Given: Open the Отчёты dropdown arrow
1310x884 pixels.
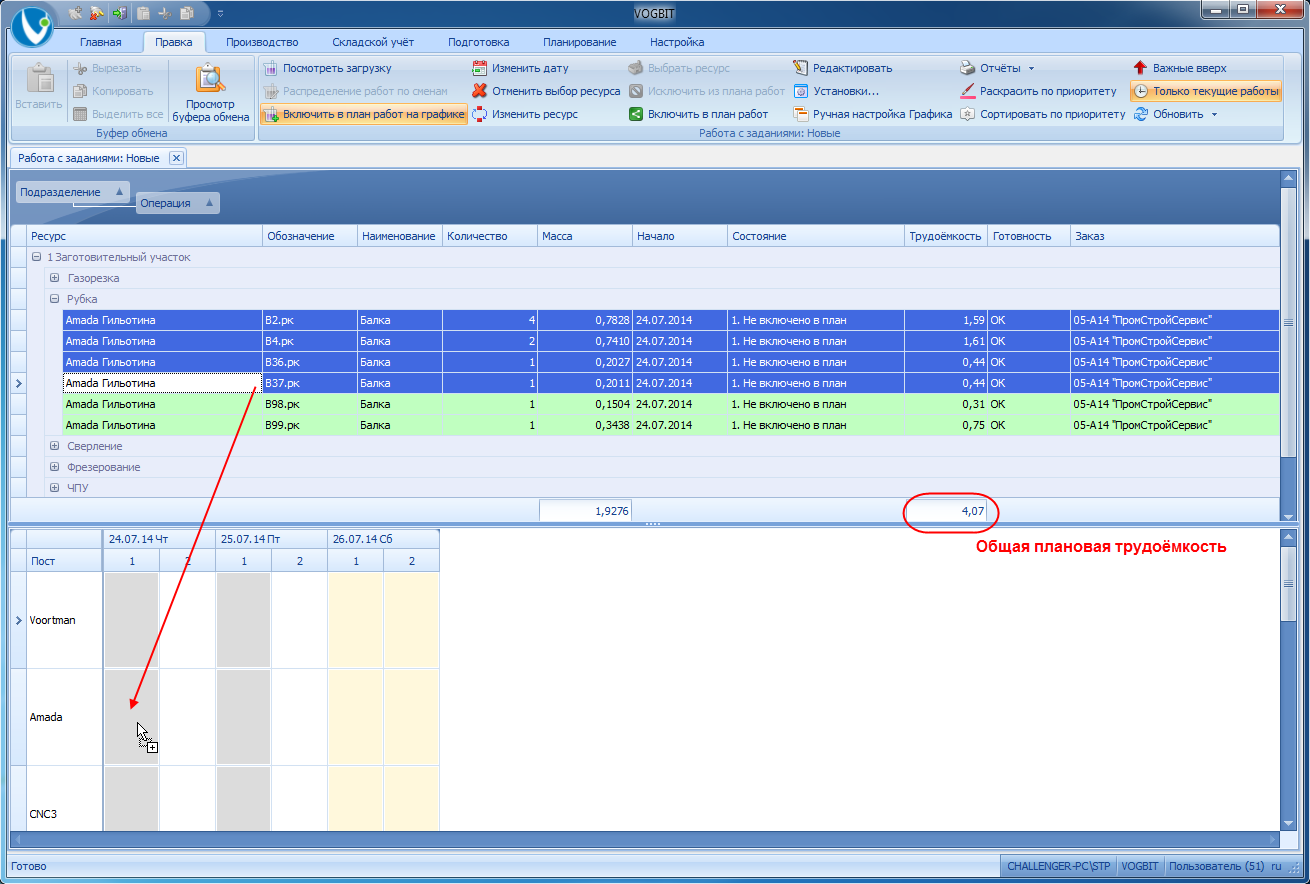Looking at the screenshot, I should [x=1031, y=69].
